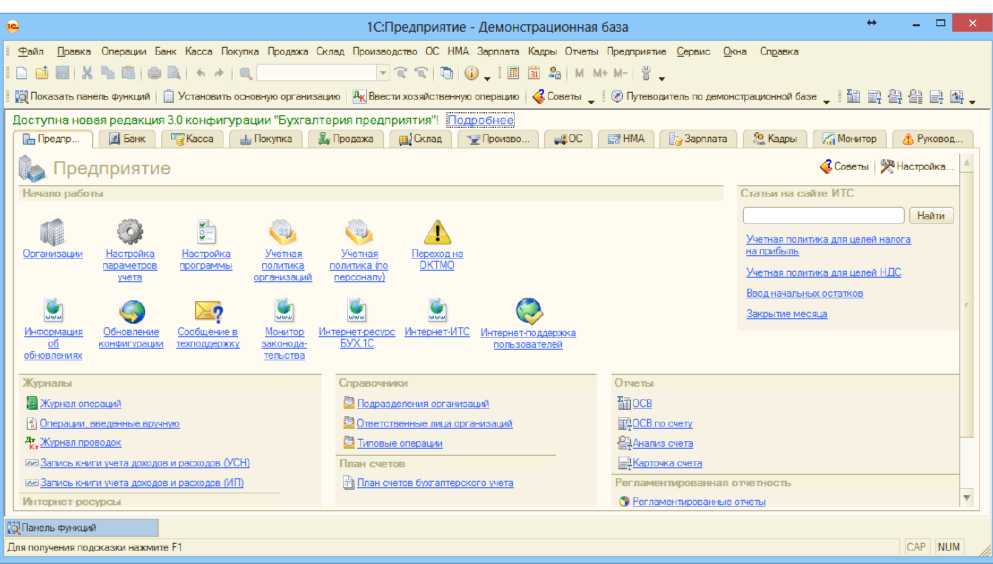993x564 pixels.
Task: Open План счетов бухгалтерского учета link
Action: pos(435,483)
